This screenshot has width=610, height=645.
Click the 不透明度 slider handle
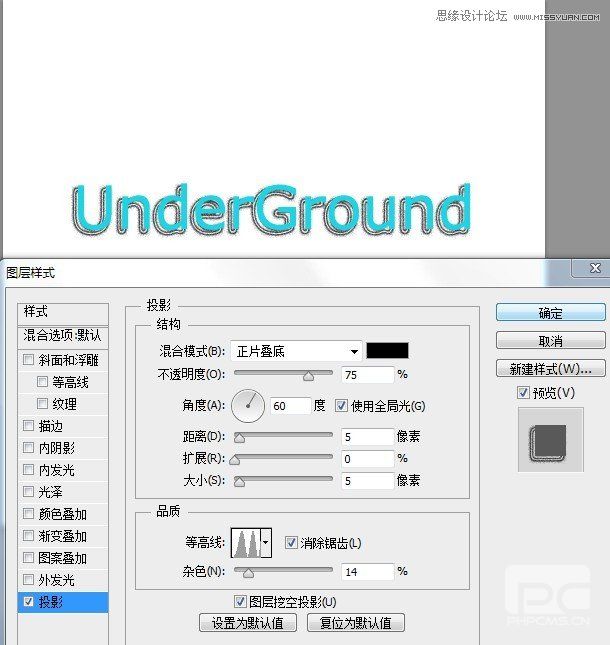pos(308,376)
